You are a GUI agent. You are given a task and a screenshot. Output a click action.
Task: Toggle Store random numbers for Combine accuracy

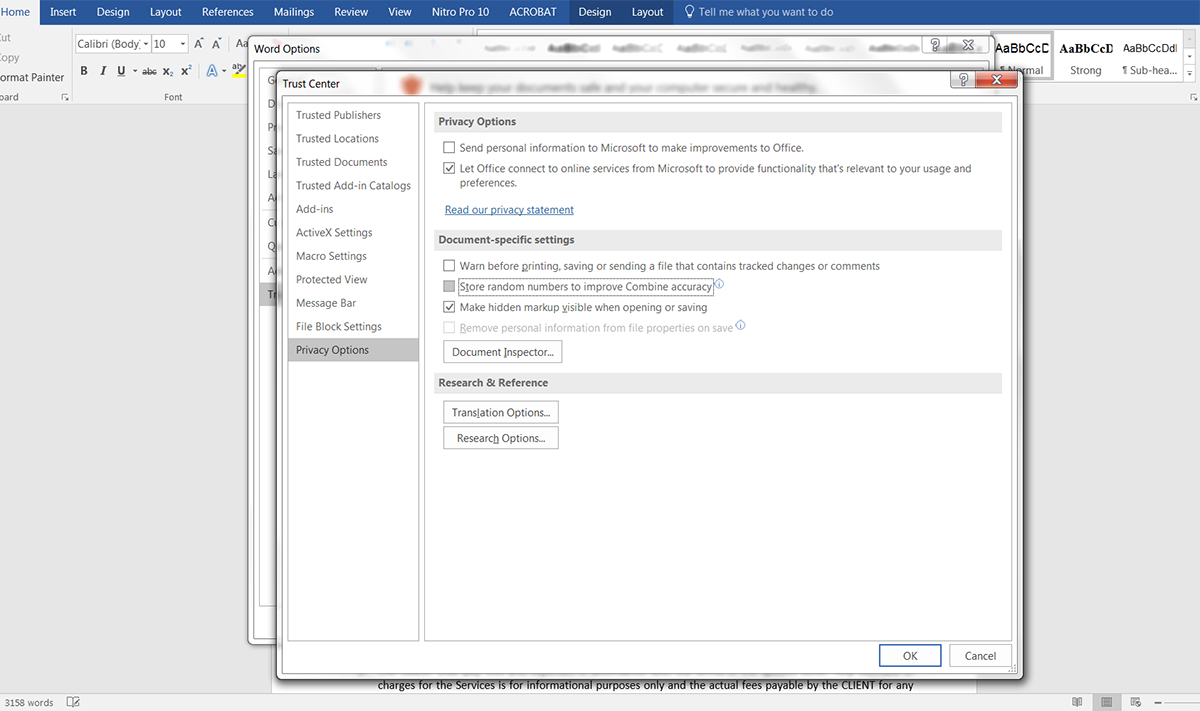tap(449, 287)
